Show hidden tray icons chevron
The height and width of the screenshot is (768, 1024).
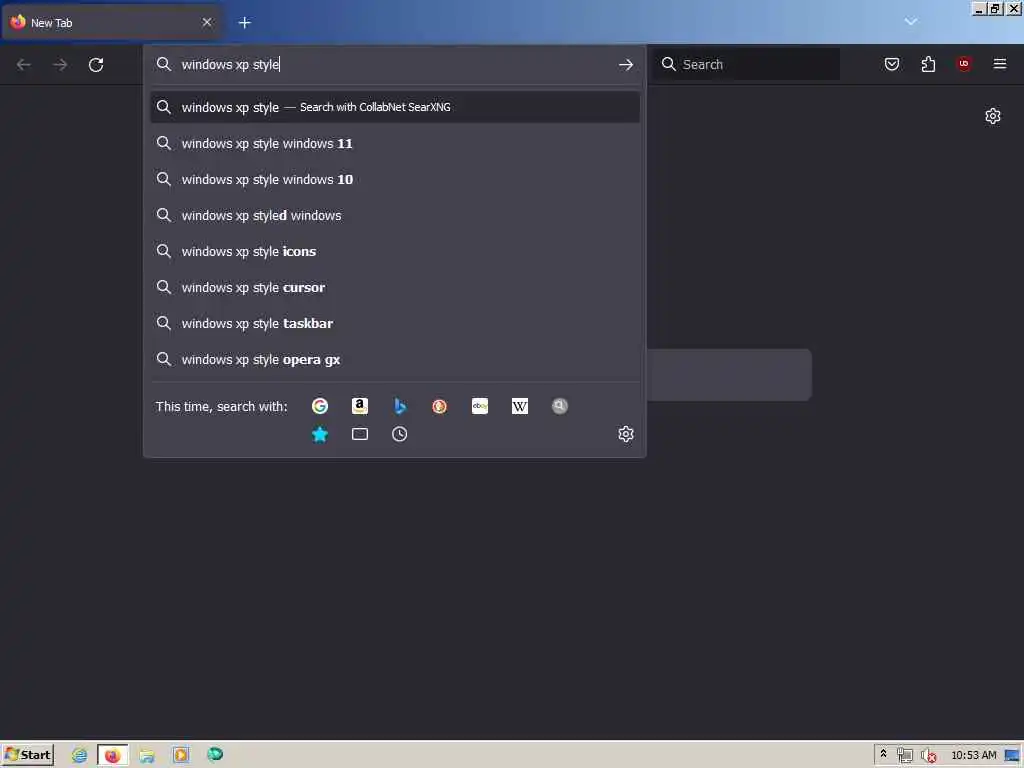[883, 754]
